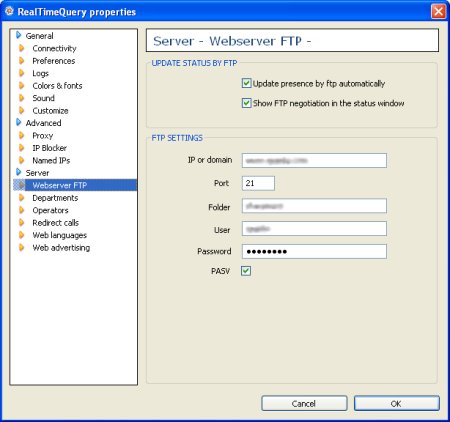This screenshot has width=450, height=422.
Task: Collapse the Server tree section arrow
Action: [19, 172]
